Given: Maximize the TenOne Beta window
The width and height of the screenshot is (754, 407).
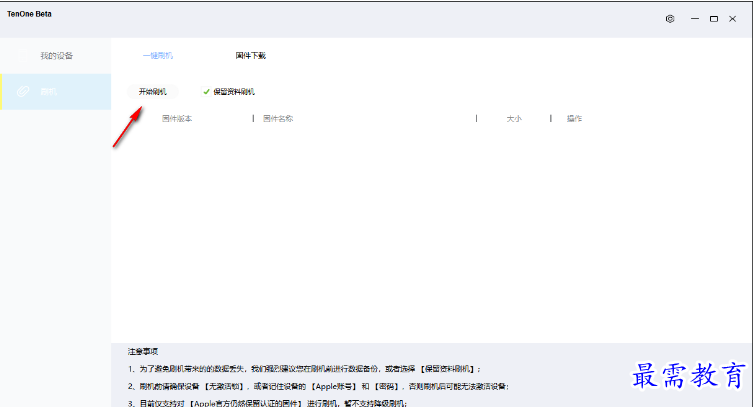Looking at the screenshot, I should click(x=714, y=19).
